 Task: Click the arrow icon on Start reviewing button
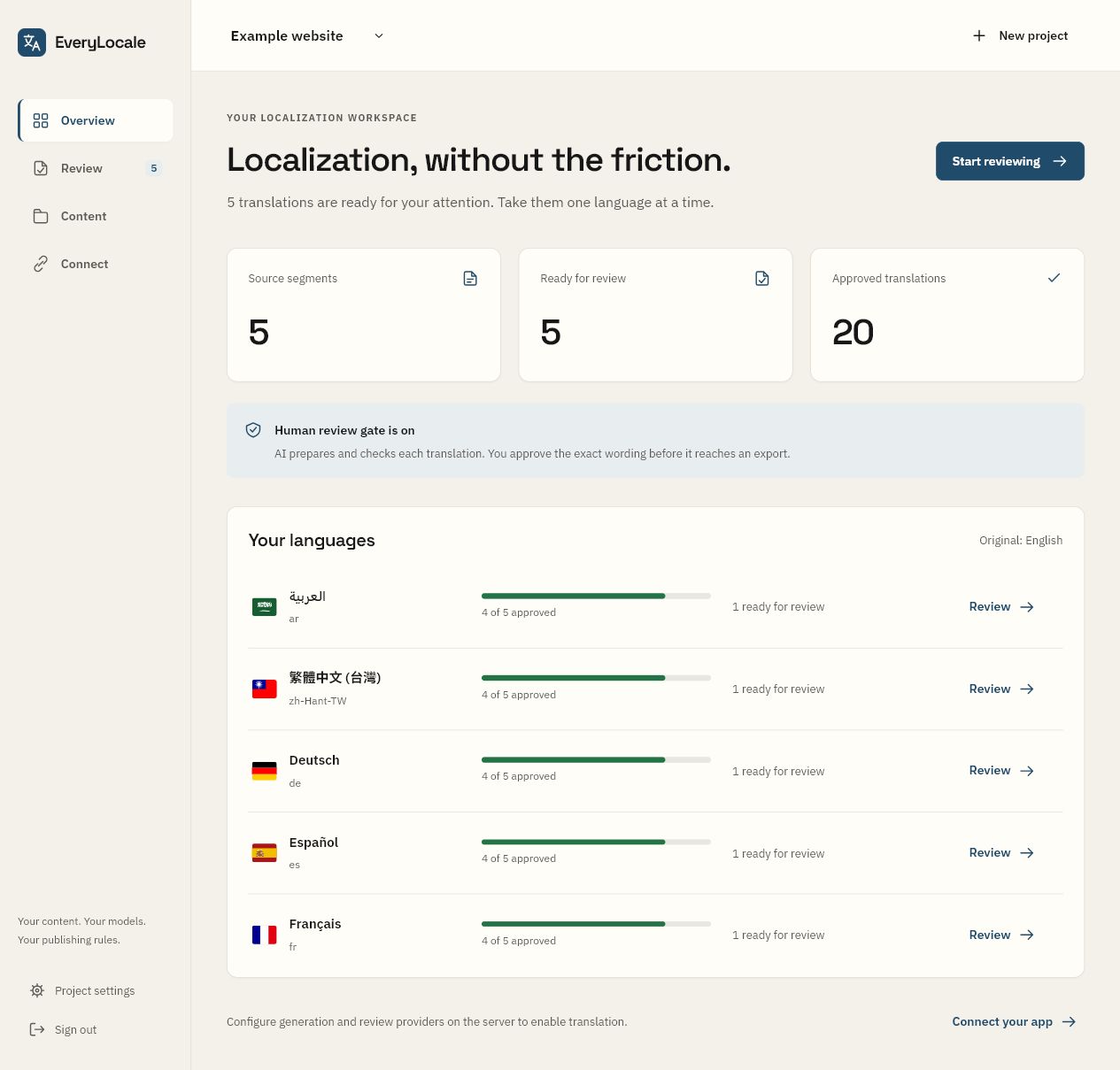pos(1060,161)
